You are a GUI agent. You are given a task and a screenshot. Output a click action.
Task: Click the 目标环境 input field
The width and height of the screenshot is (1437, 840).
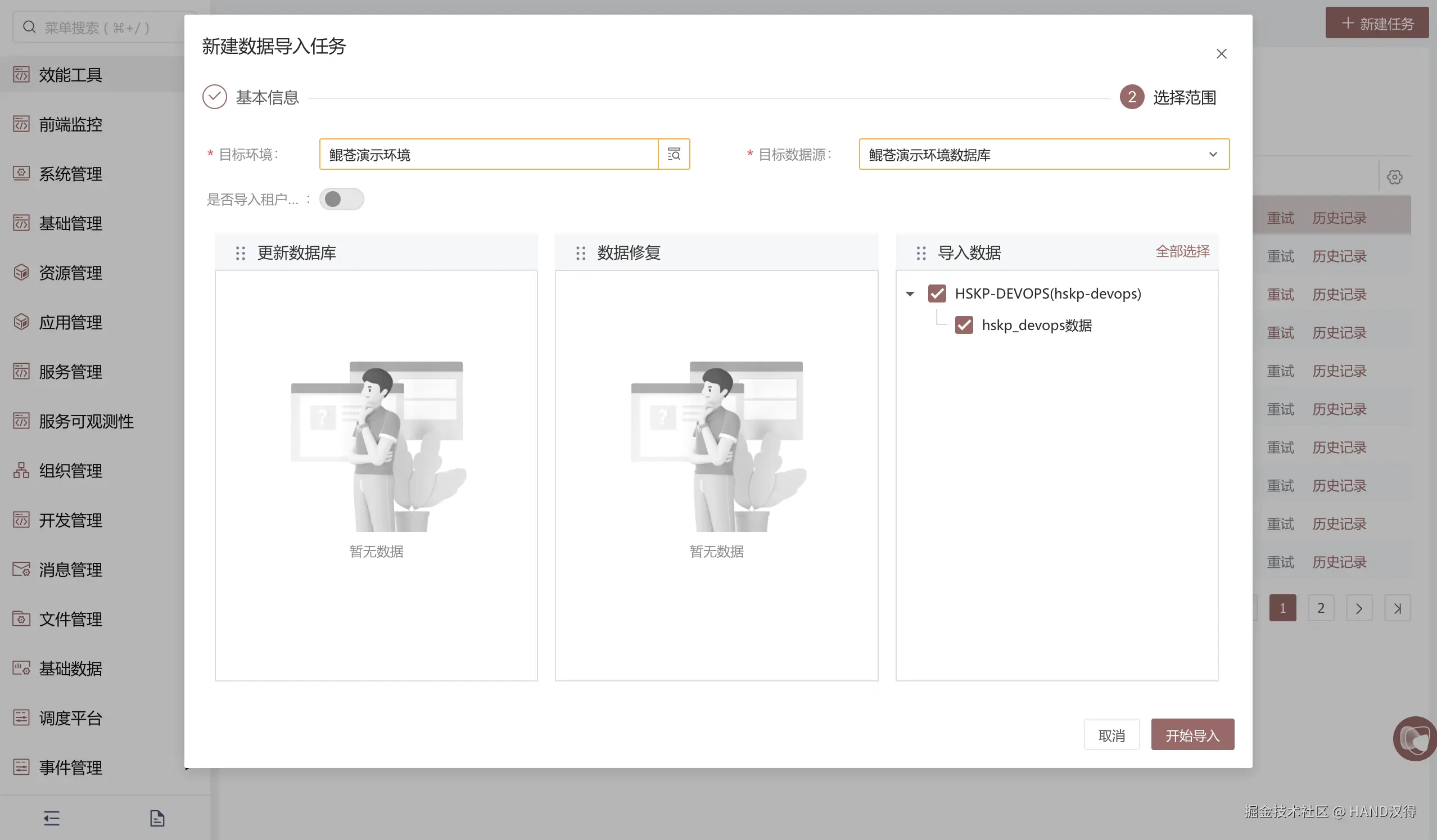(x=488, y=155)
